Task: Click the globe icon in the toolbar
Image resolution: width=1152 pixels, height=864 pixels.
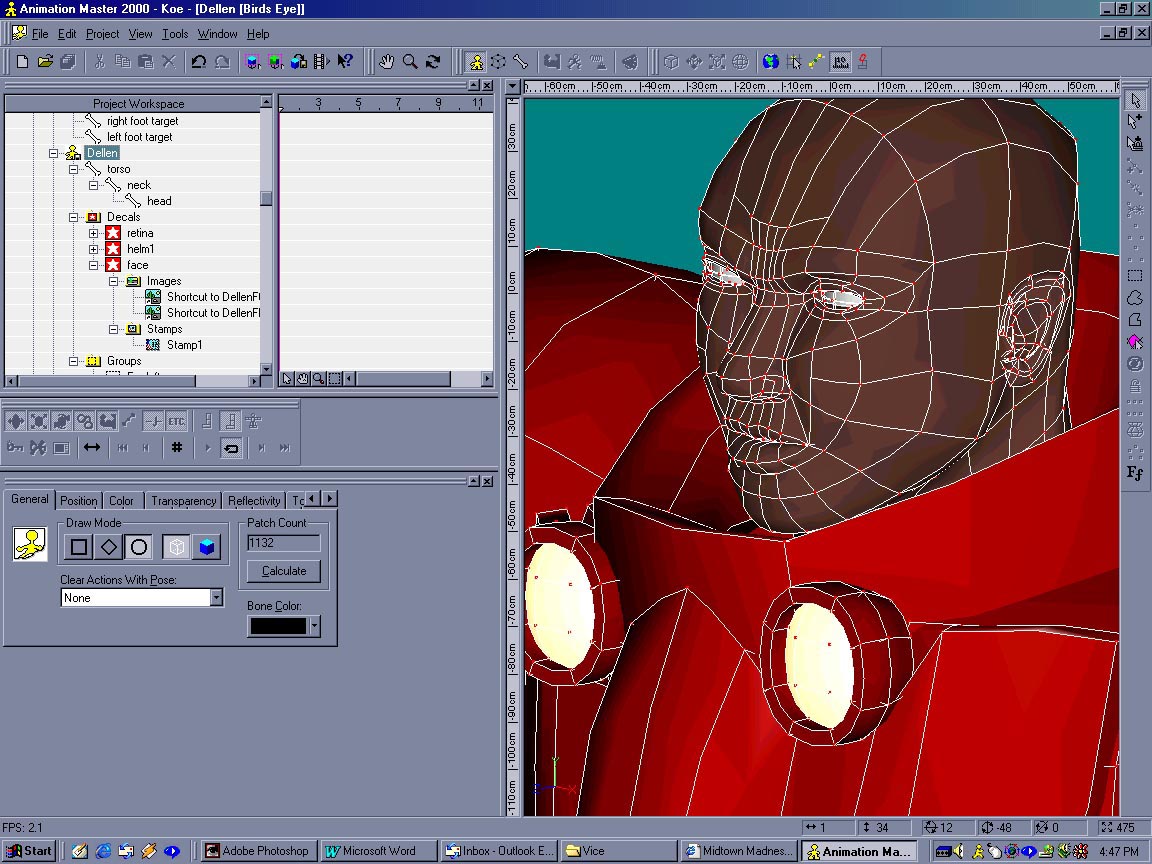Action: tap(771, 62)
